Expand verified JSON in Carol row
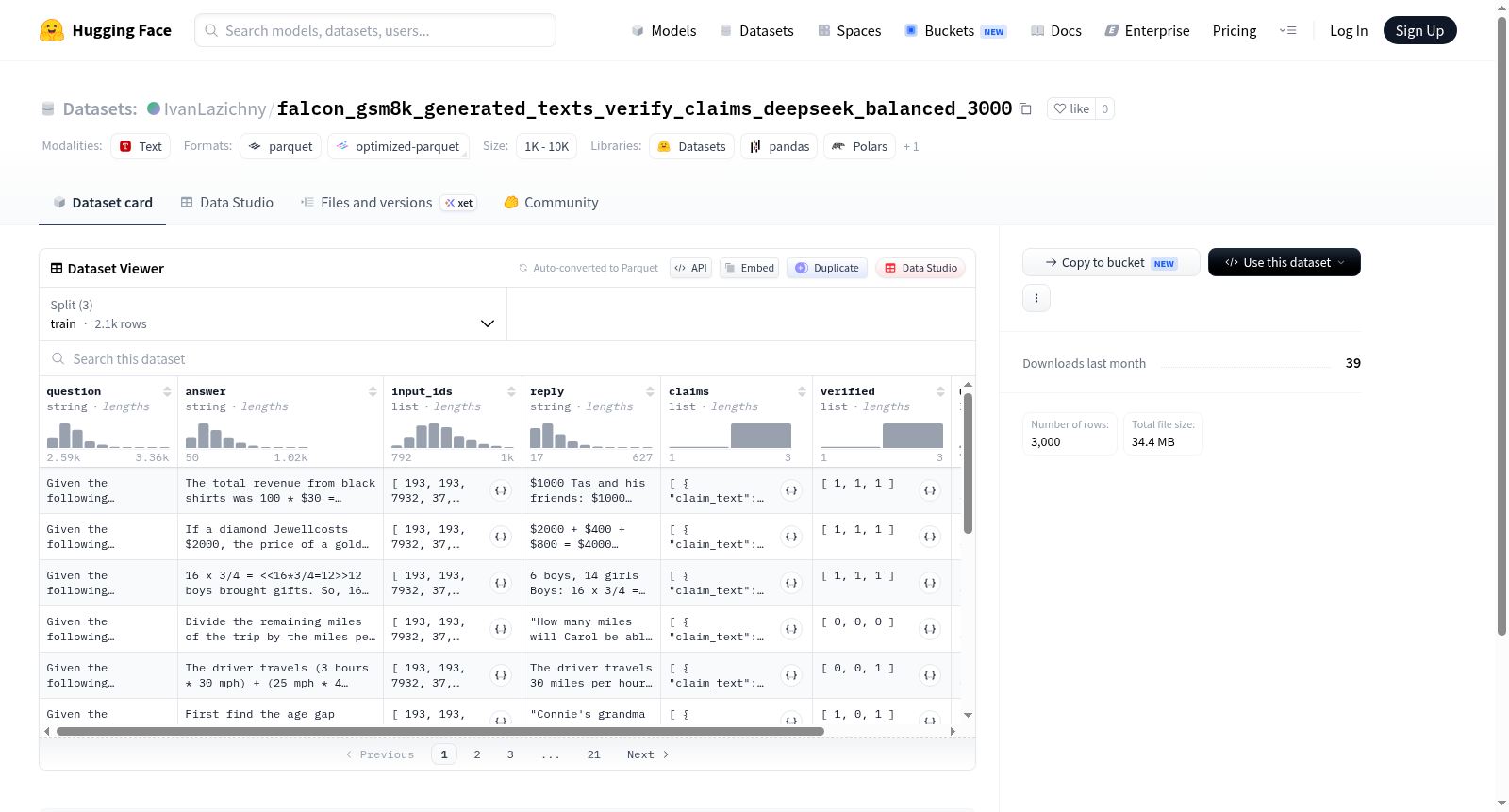The height and width of the screenshot is (812, 1509). click(930, 629)
